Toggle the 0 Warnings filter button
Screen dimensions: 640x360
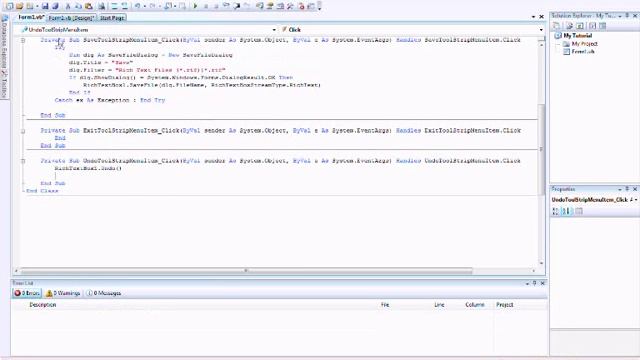pos(63,293)
